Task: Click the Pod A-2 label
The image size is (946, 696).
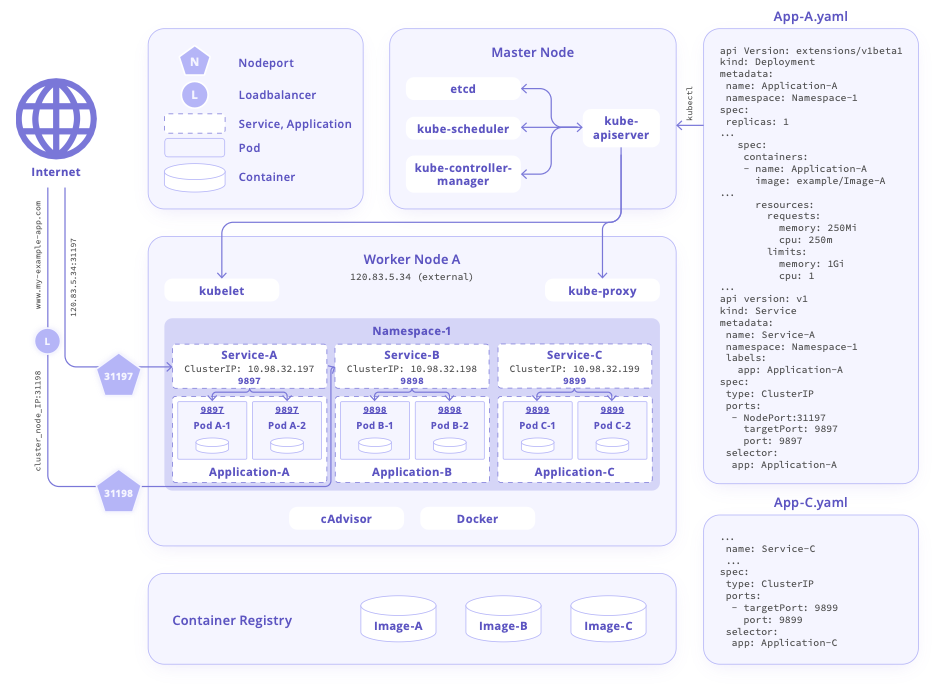Action: (x=287, y=425)
